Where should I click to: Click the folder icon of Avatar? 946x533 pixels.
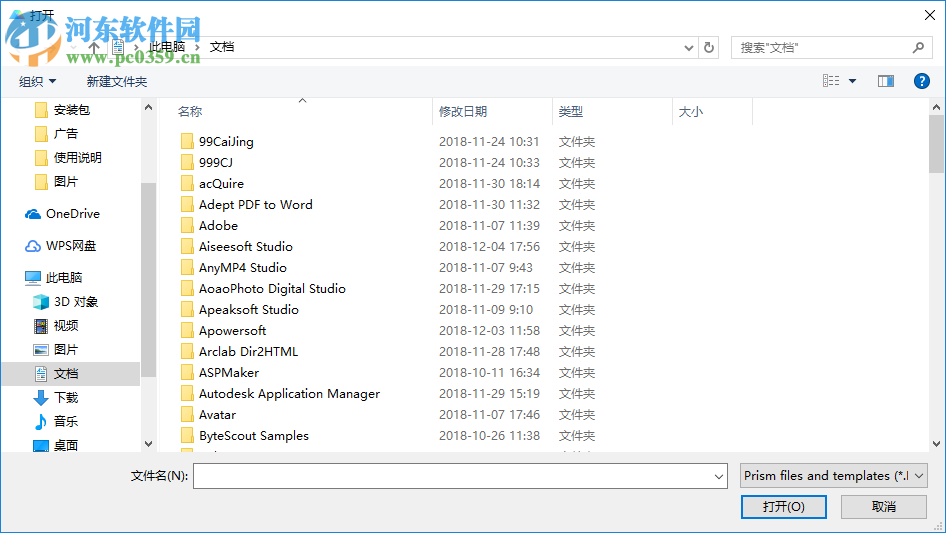187,415
